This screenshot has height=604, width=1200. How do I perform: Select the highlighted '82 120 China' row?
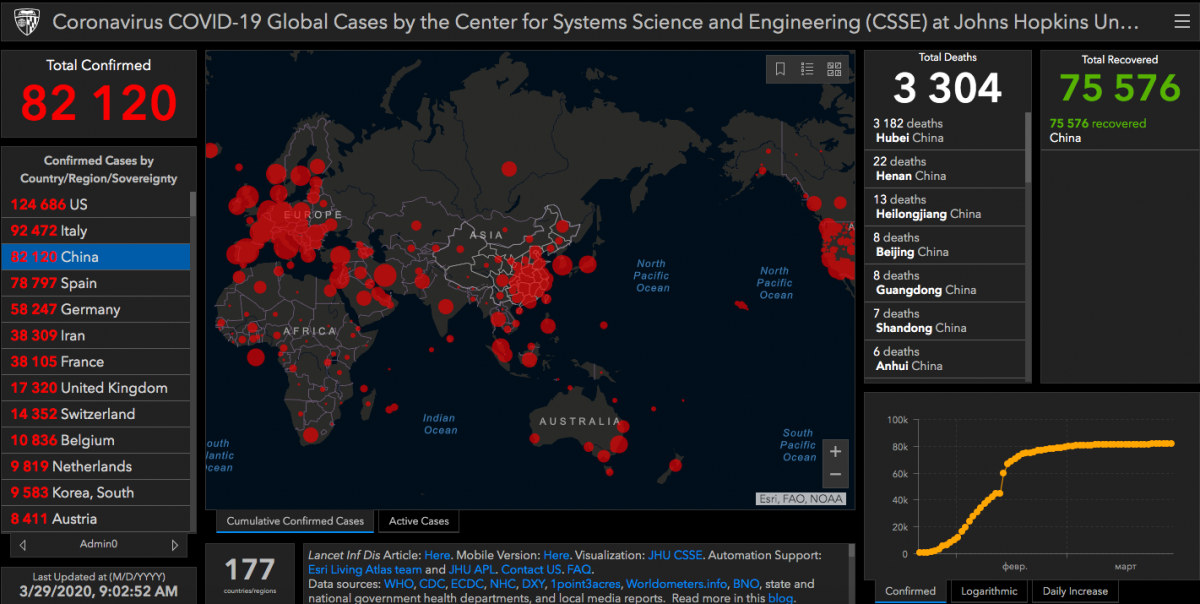[96, 257]
